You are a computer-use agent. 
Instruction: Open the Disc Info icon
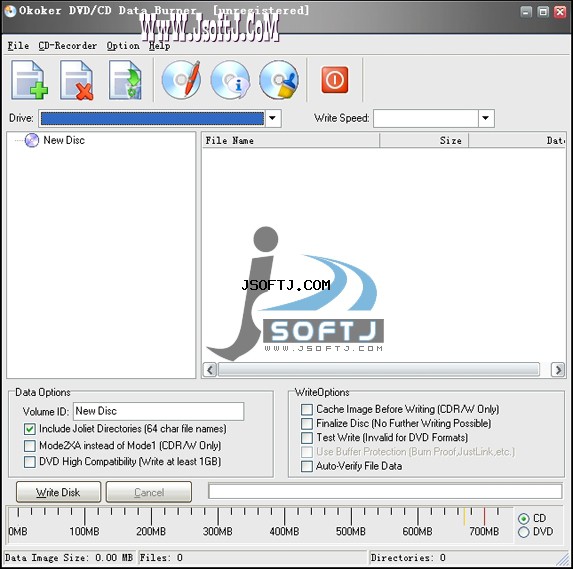[230, 79]
